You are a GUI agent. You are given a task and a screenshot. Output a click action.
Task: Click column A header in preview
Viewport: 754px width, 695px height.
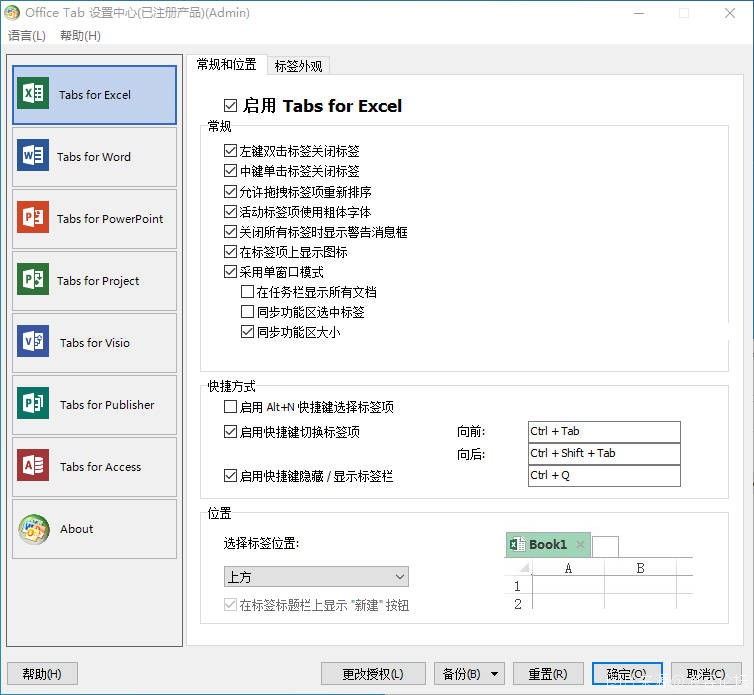(x=568, y=568)
